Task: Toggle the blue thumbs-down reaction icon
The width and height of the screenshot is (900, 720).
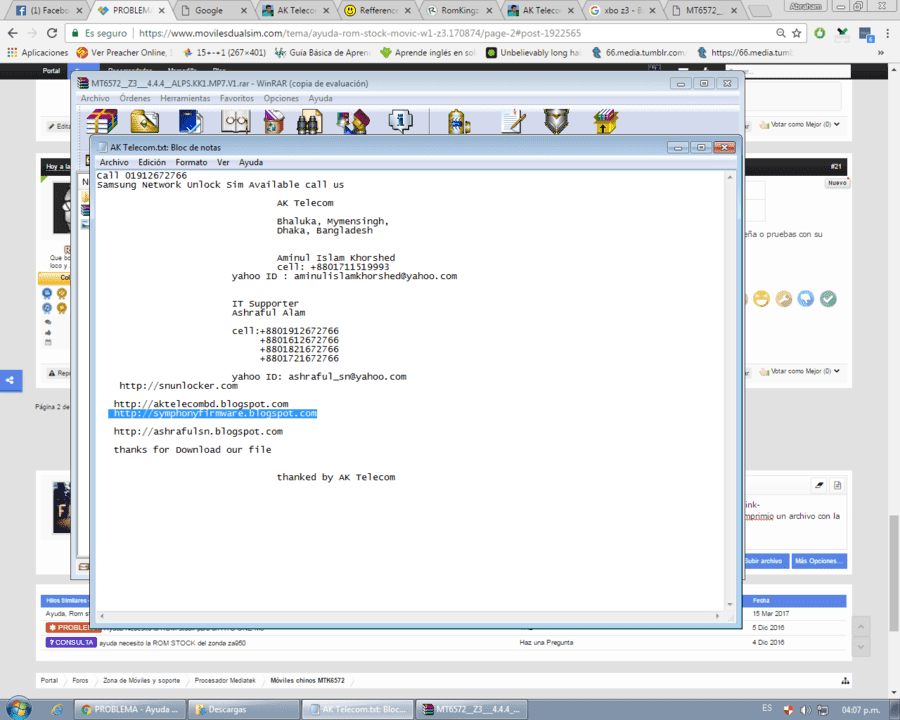Action: pos(806,299)
